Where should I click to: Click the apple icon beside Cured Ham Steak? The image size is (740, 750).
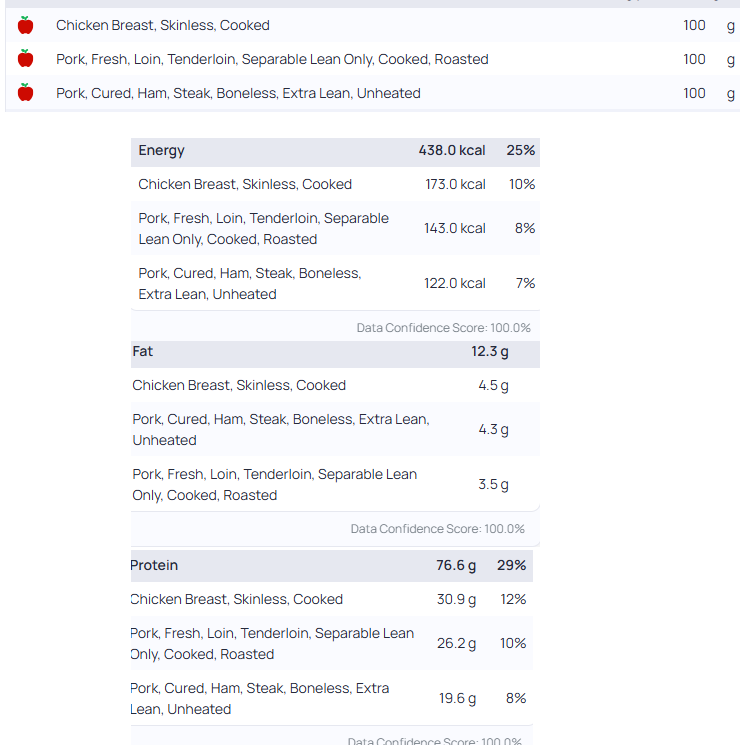tap(26, 93)
